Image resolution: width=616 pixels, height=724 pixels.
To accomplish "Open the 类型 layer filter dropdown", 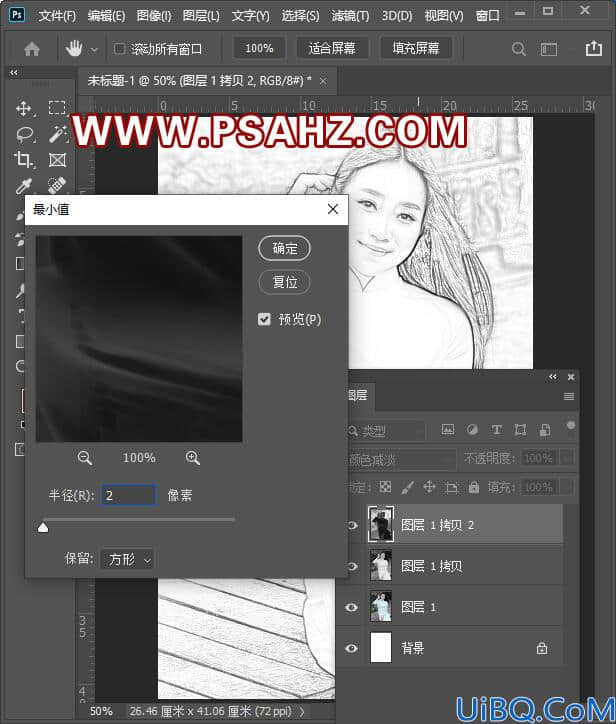I will pyautogui.click(x=387, y=431).
